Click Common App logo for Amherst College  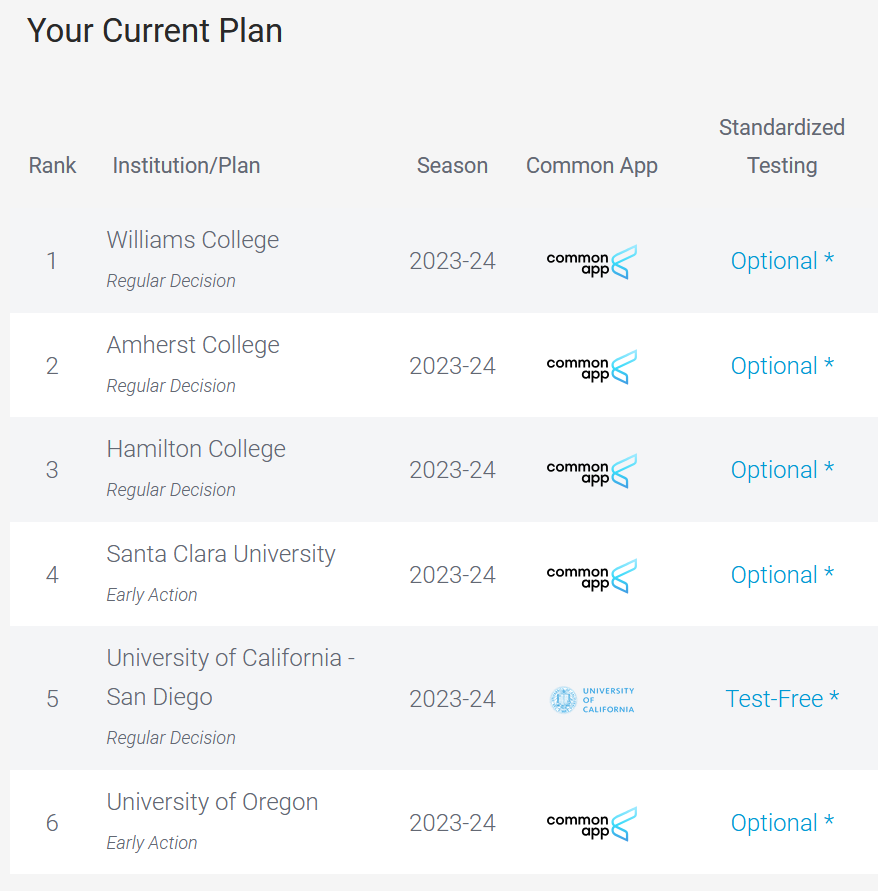tap(592, 367)
